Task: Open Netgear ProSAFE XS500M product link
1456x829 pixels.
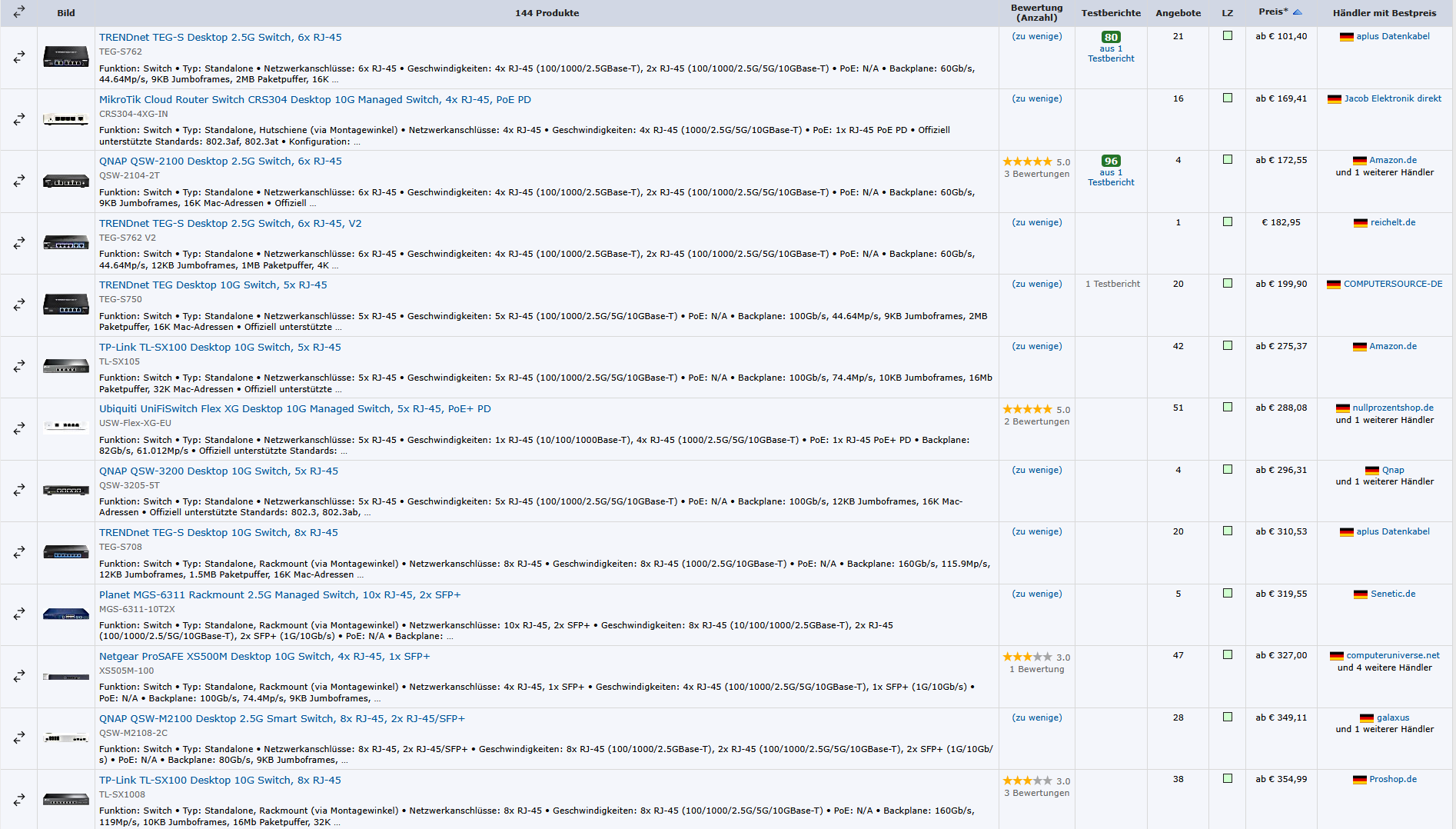Action: (264, 656)
